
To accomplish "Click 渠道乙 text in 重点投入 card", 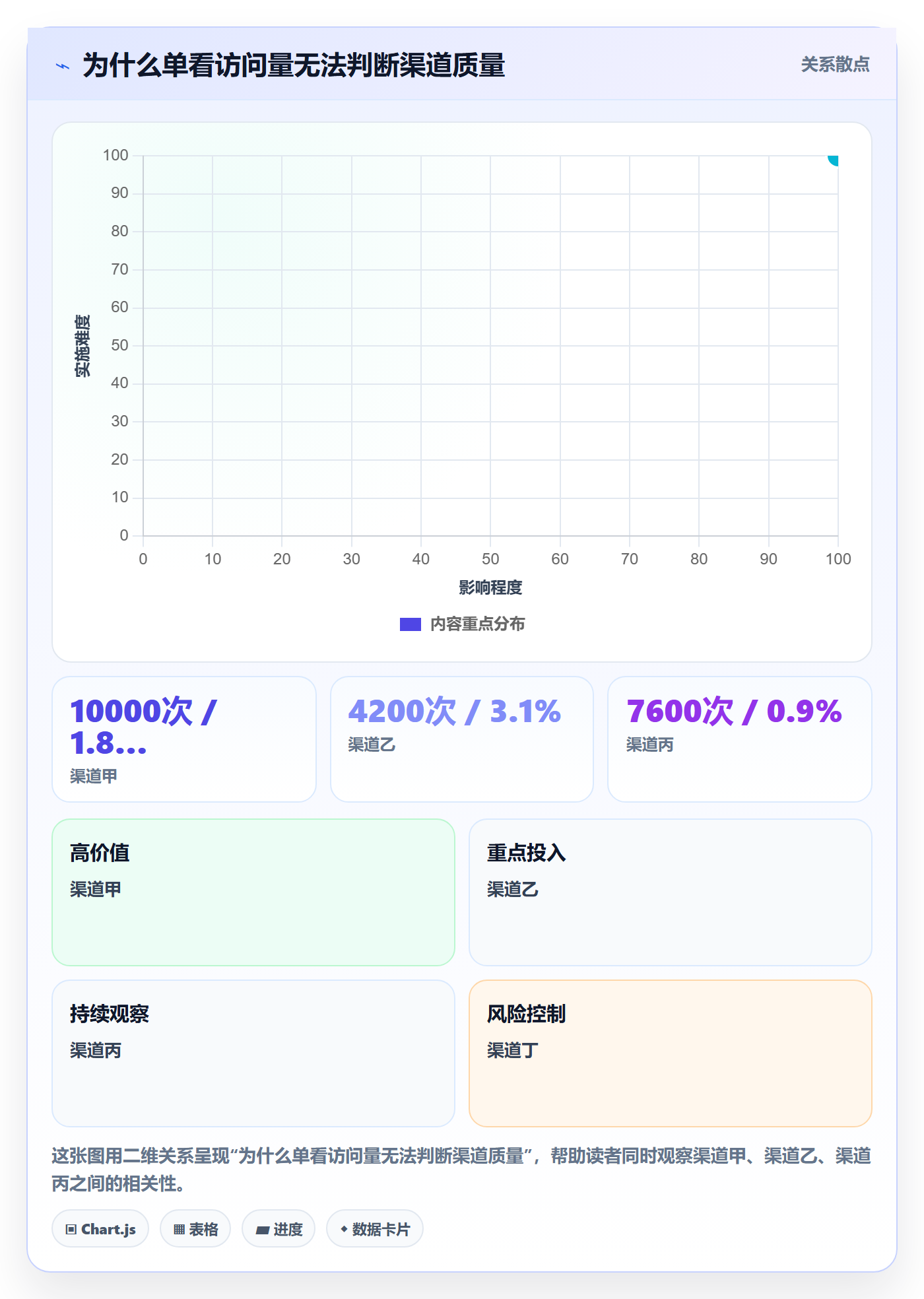I will (513, 889).
